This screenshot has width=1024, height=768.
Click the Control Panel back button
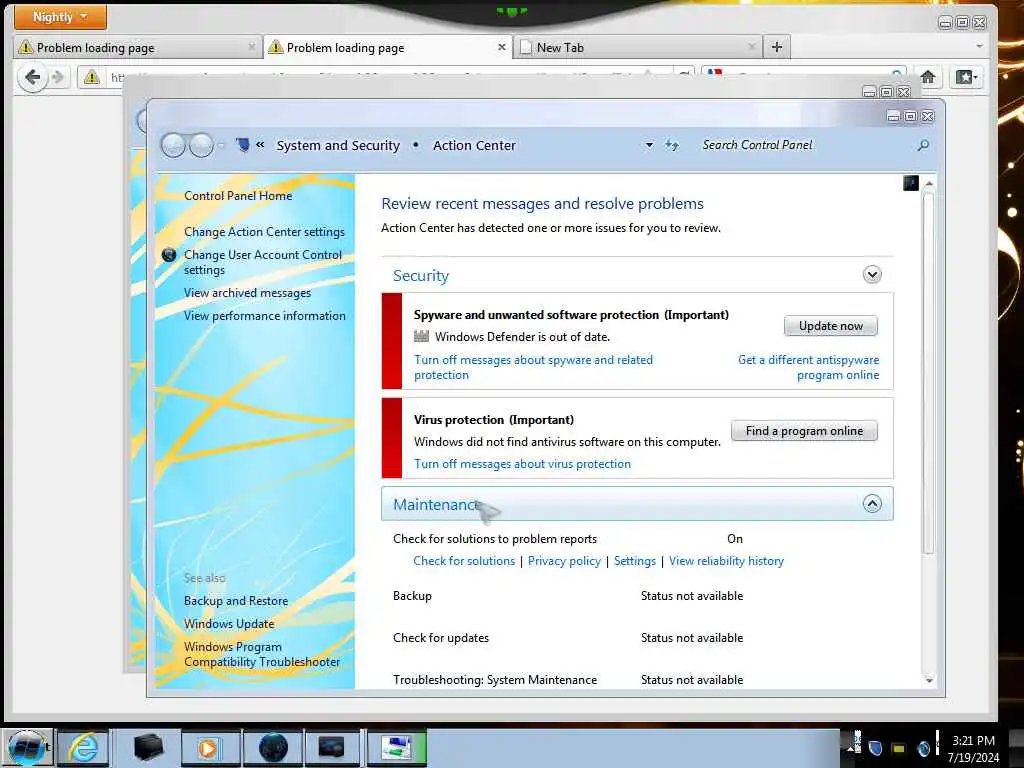click(x=173, y=145)
